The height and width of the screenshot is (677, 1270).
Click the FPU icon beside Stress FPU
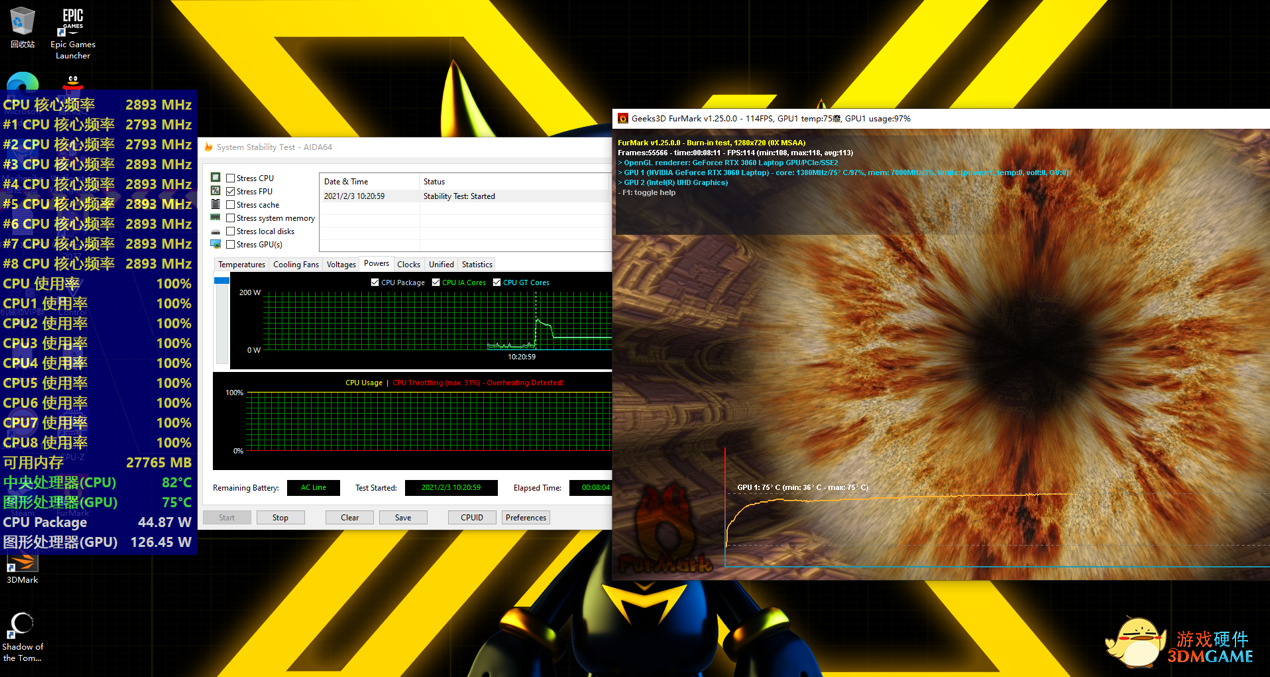pyautogui.click(x=215, y=191)
